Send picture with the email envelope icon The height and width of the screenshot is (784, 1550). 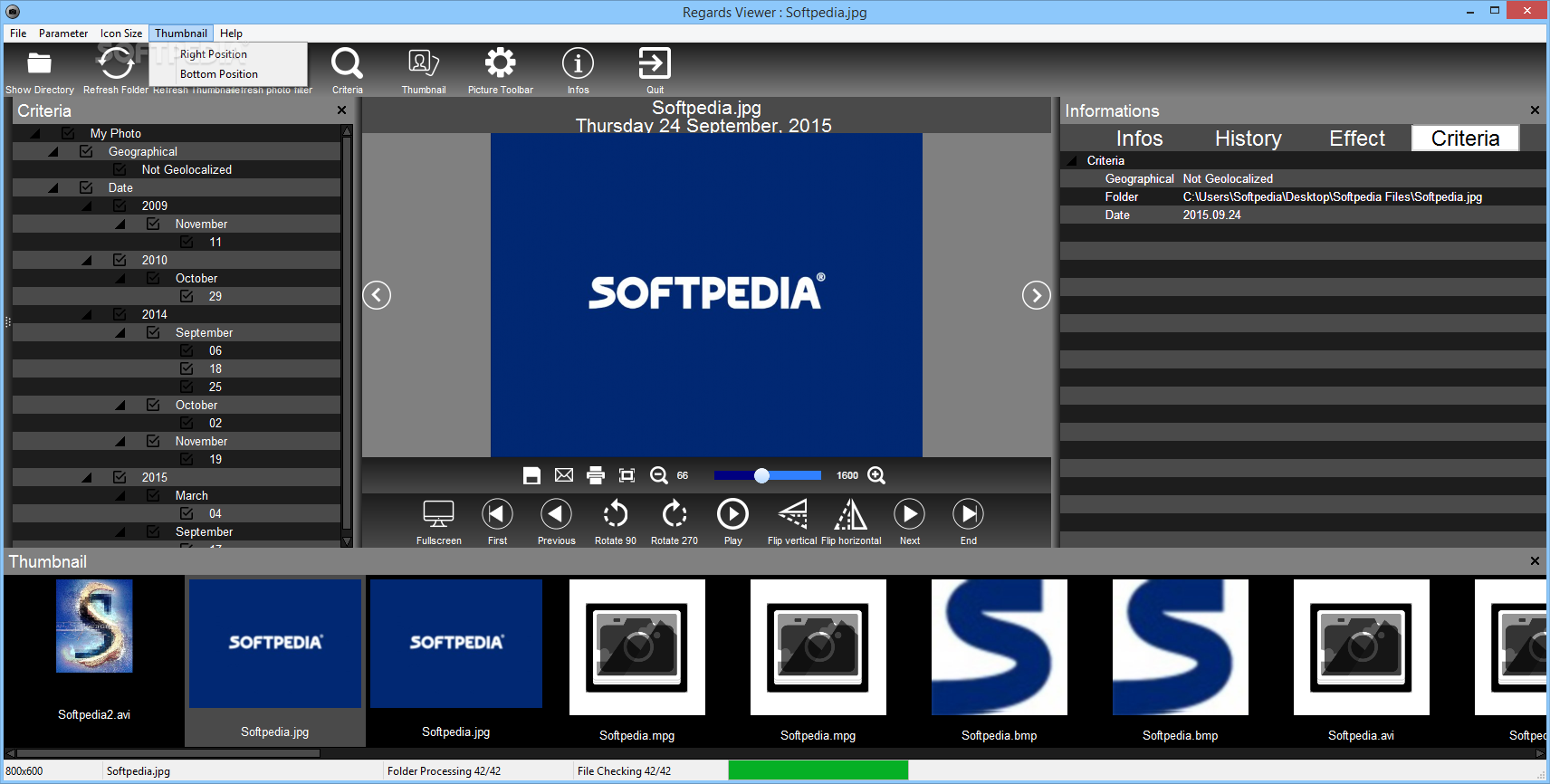(x=564, y=475)
